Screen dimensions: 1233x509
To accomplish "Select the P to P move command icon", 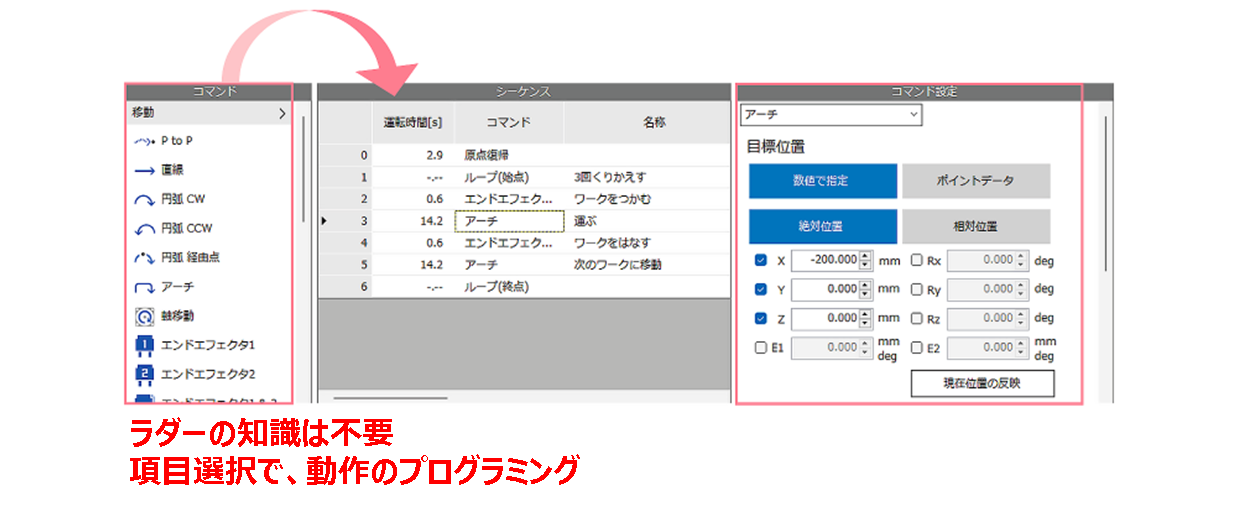I will tap(144, 141).
